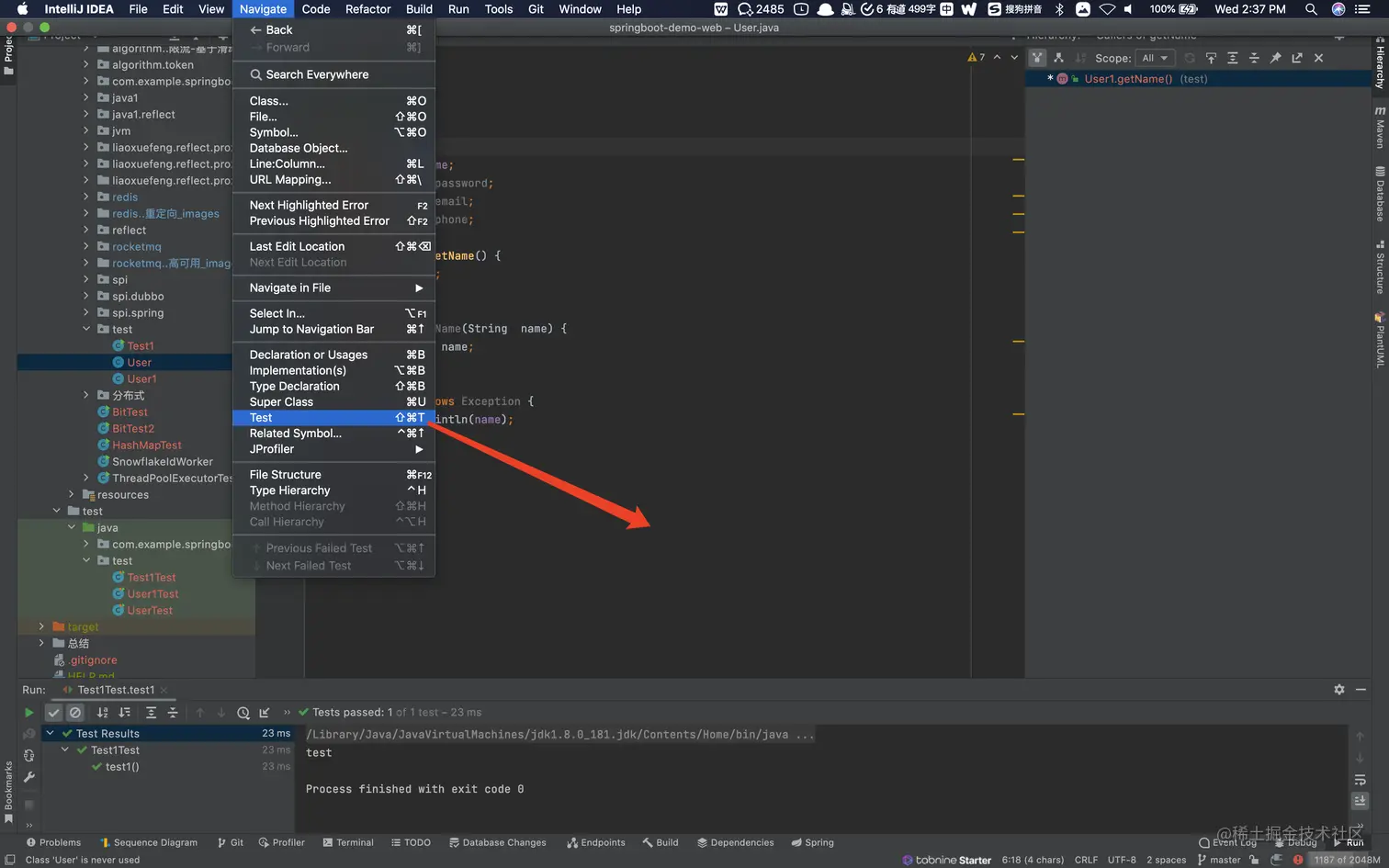Open CRLF line separator selector
Viewport: 1389px width, 868px height.
tap(1086, 860)
